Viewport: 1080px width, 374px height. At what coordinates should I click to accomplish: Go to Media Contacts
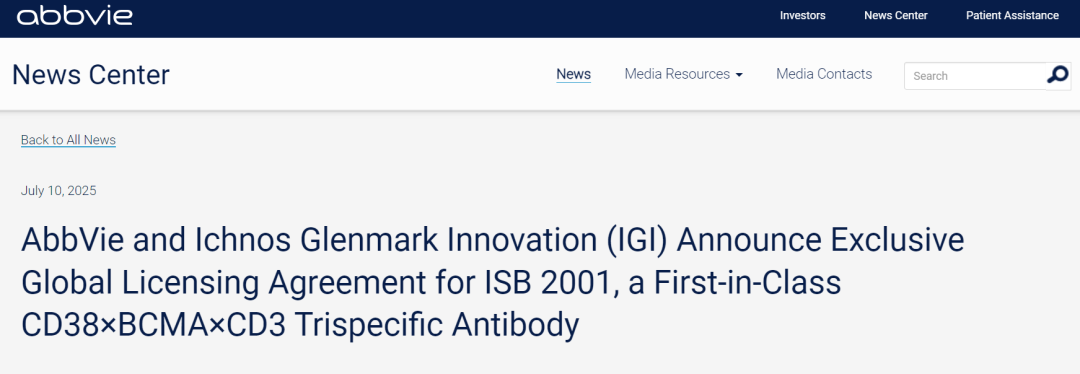[824, 74]
